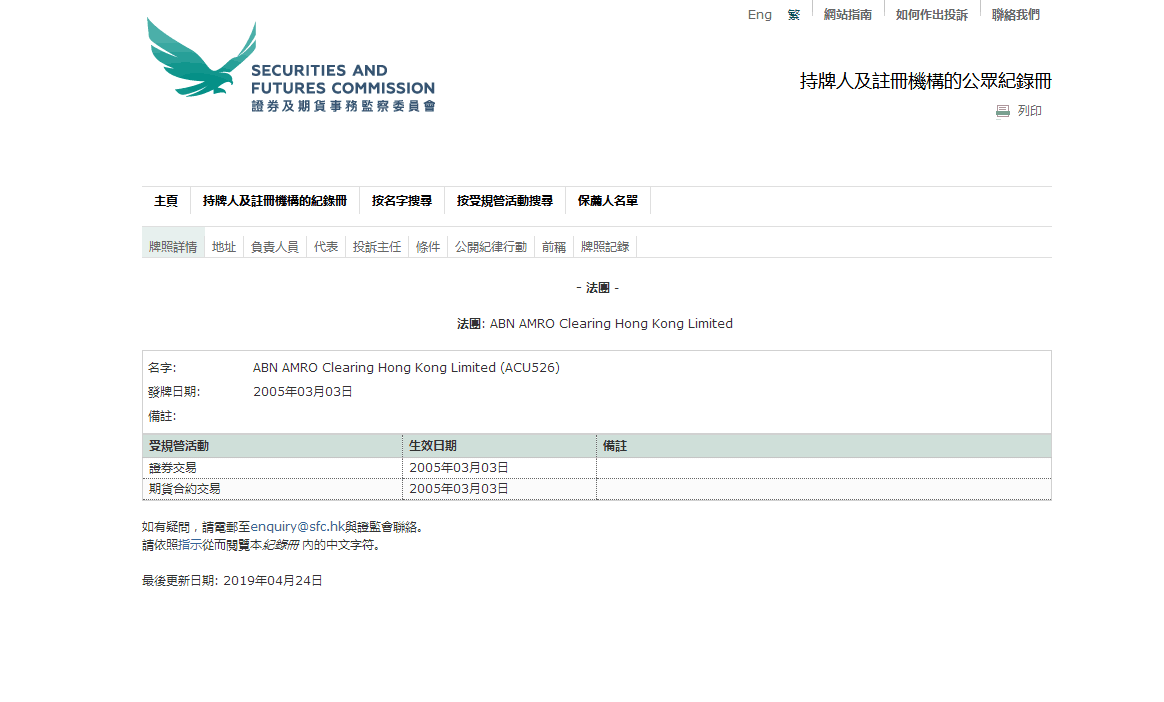Click the SFC eagle logo
The width and height of the screenshot is (1164, 702).
point(290,65)
